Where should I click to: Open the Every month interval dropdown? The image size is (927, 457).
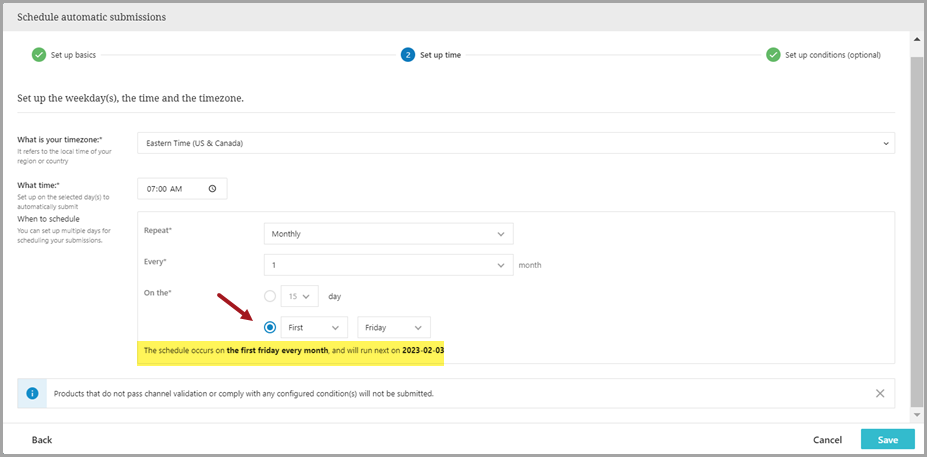[388, 265]
